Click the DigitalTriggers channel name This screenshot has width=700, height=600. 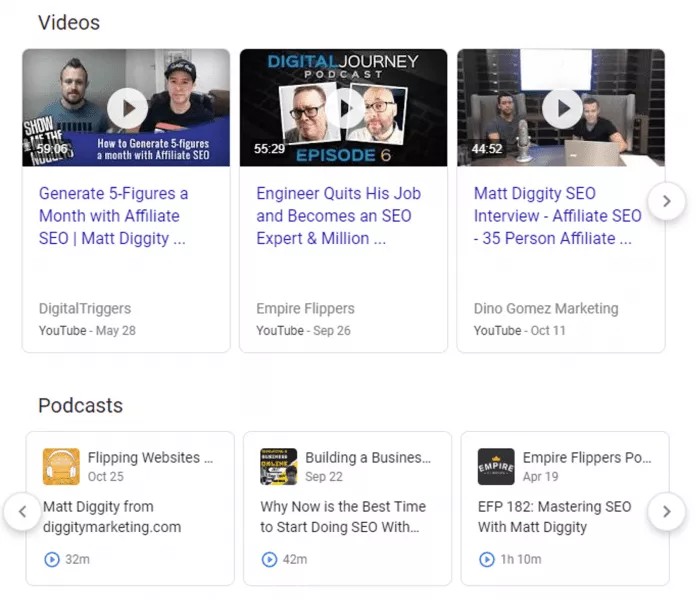(x=85, y=308)
